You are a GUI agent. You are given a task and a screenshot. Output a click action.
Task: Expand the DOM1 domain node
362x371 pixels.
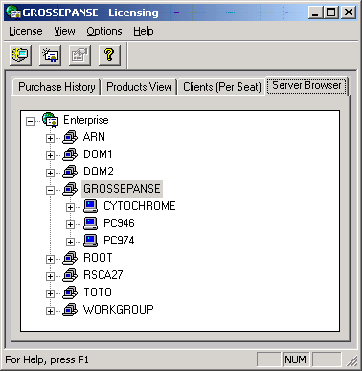click(x=50, y=156)
